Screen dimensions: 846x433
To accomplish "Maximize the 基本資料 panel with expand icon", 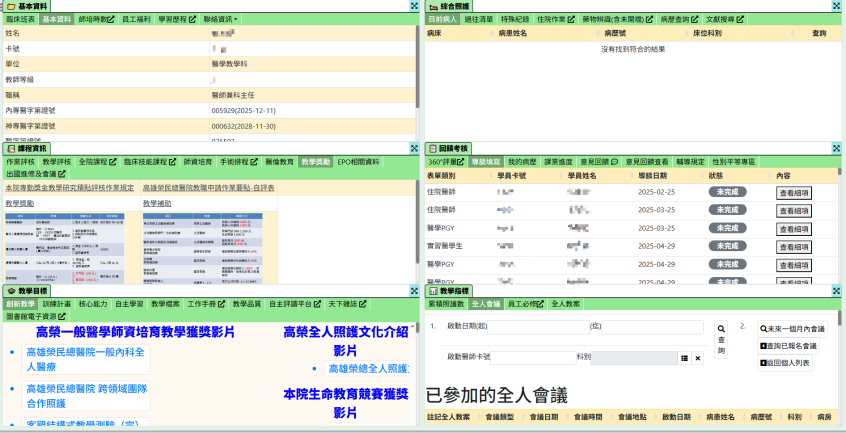I will point(414,6).
